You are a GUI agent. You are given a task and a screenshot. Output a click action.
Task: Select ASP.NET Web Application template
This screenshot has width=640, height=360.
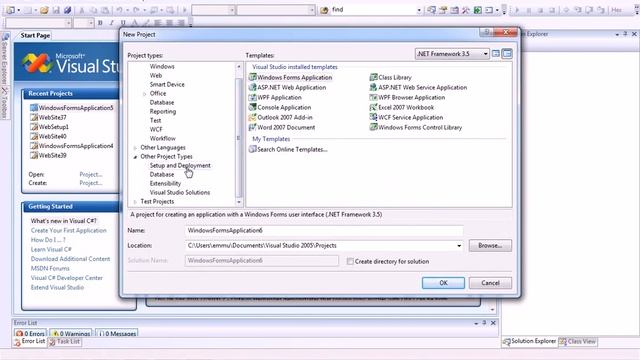[x=287, y=87]
